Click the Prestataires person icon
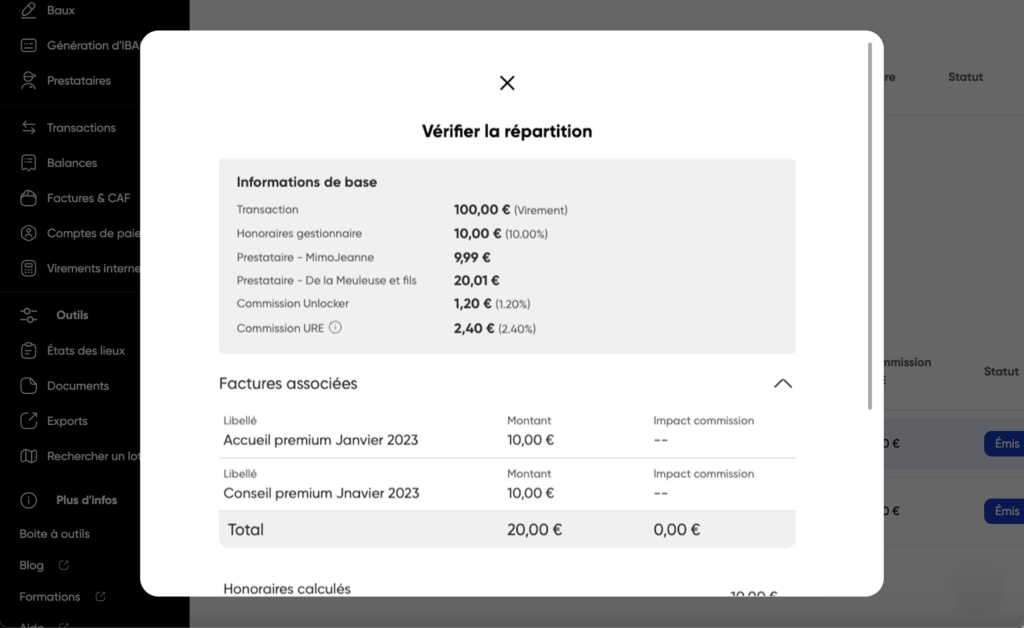1024x628 pixels. (x=28, y=80)
